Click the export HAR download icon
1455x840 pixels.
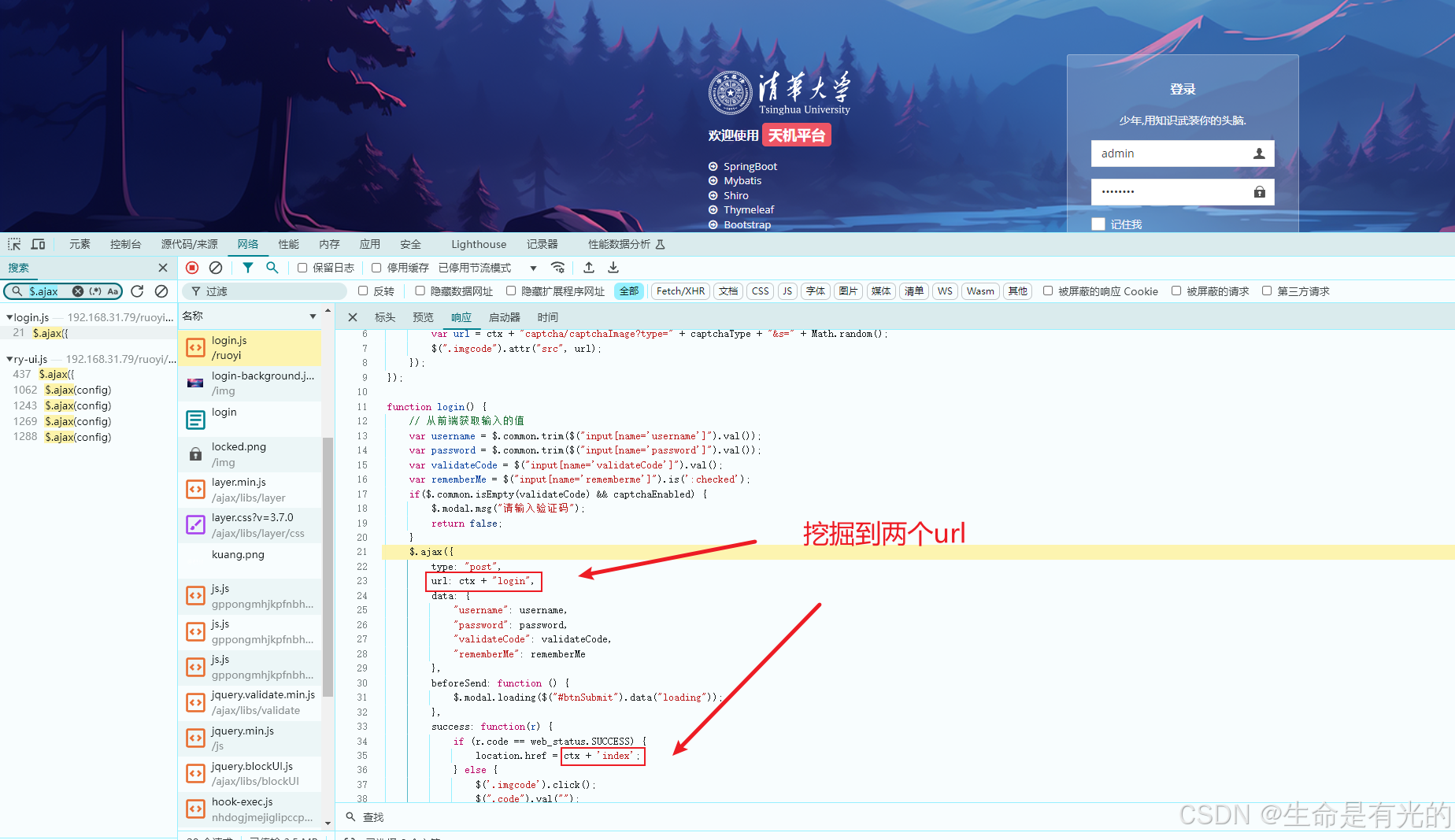[x=613, y=268]
